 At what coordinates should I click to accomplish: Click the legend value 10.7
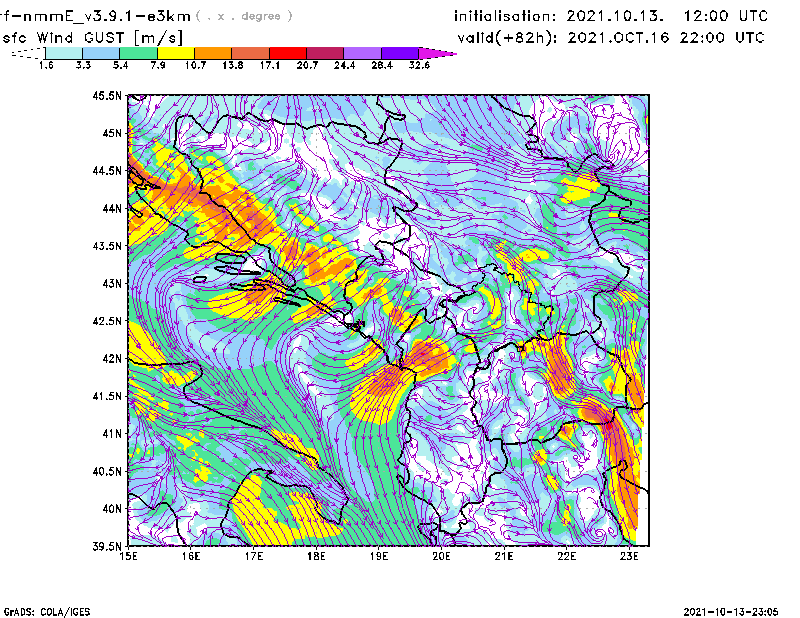[195, 65]
